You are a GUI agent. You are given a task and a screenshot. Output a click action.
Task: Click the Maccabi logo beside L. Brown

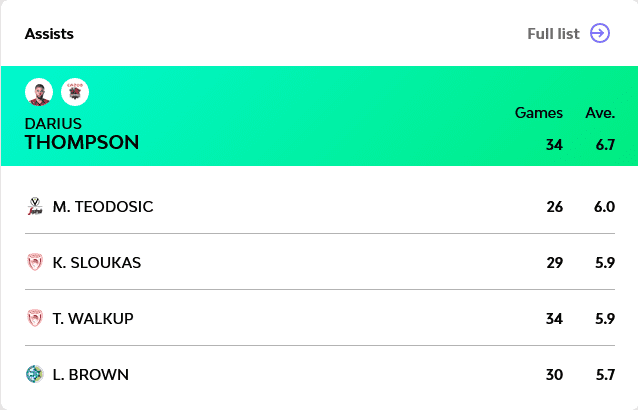[35, 375]
